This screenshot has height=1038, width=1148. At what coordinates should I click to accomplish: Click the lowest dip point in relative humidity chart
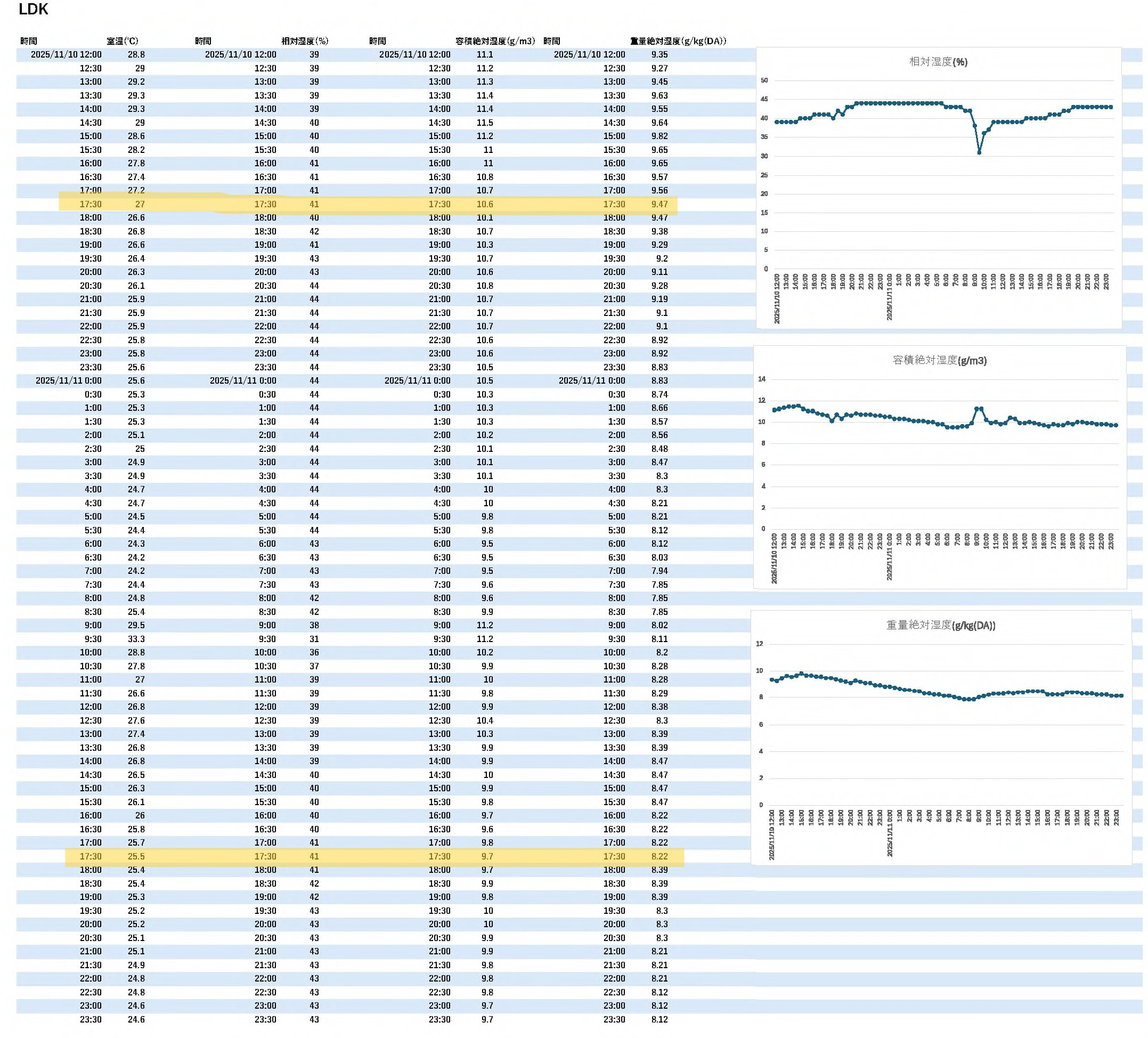[979, 153]
